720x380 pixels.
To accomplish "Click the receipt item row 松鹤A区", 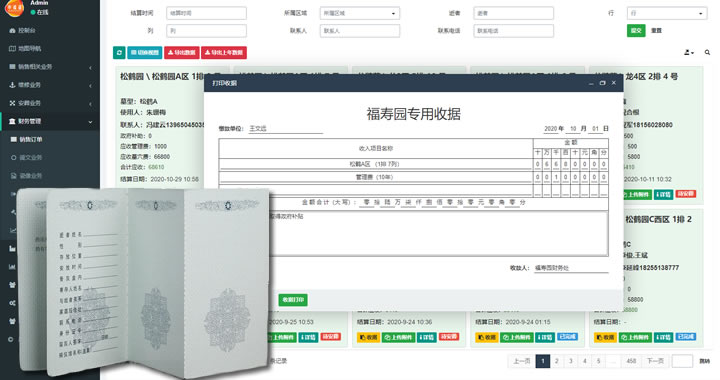I will (x=376, y=164).
